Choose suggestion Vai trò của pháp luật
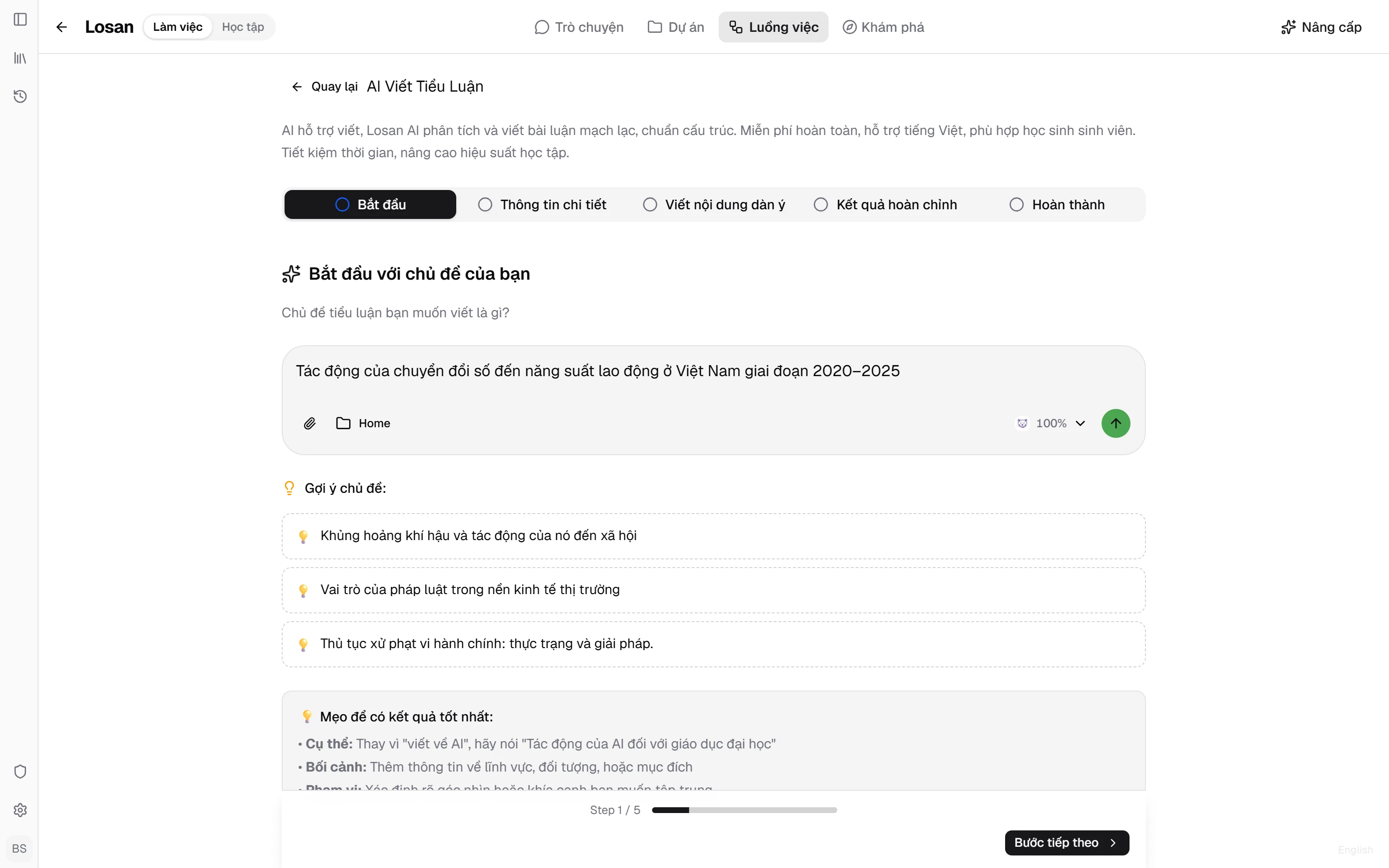 [713, 590]
